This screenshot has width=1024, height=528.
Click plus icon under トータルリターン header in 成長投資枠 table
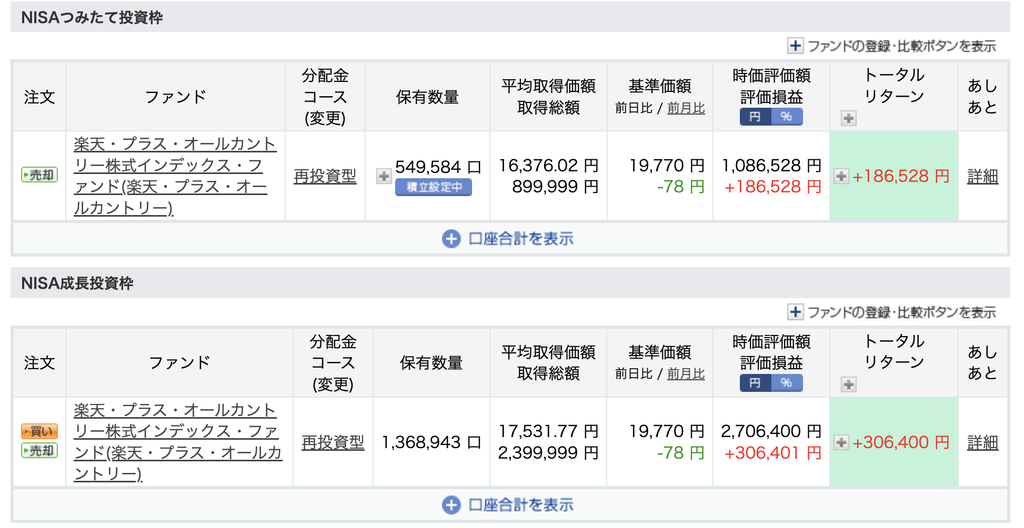coord(848,384)
